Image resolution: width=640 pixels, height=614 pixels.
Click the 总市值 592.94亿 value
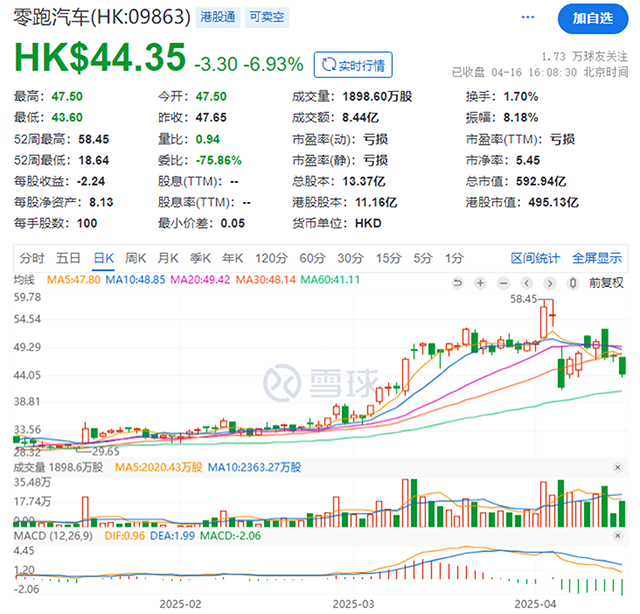point(541,181)
